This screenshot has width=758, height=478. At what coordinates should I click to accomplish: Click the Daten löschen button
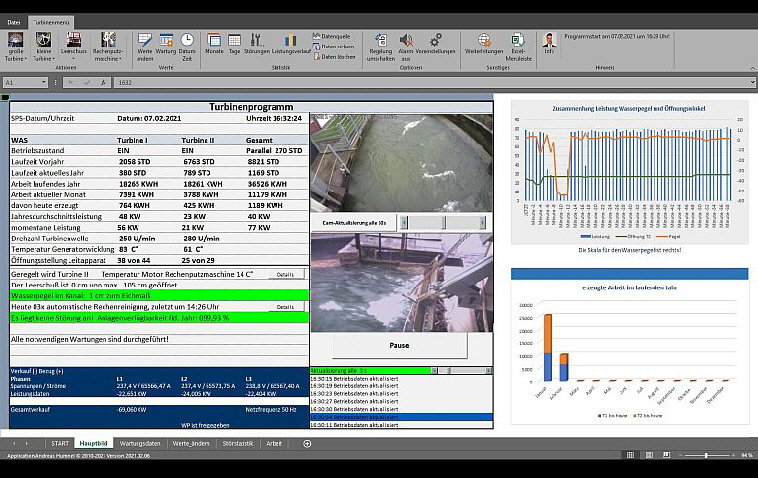coord(335,56)
